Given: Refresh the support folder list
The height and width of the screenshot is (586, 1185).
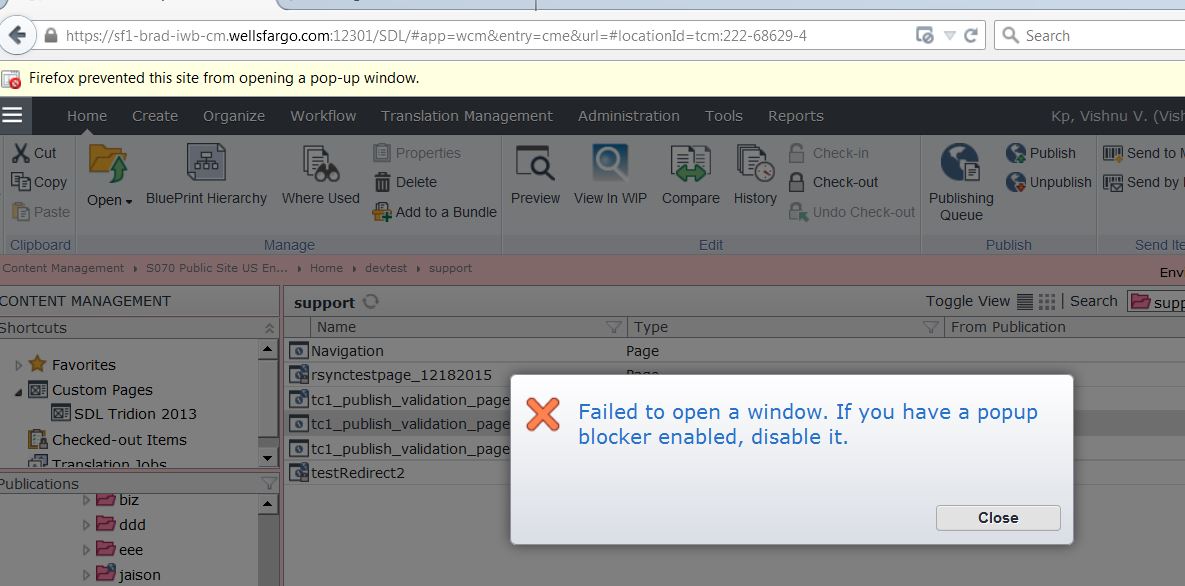Looking at the screenshot, I should click(370, 301).
